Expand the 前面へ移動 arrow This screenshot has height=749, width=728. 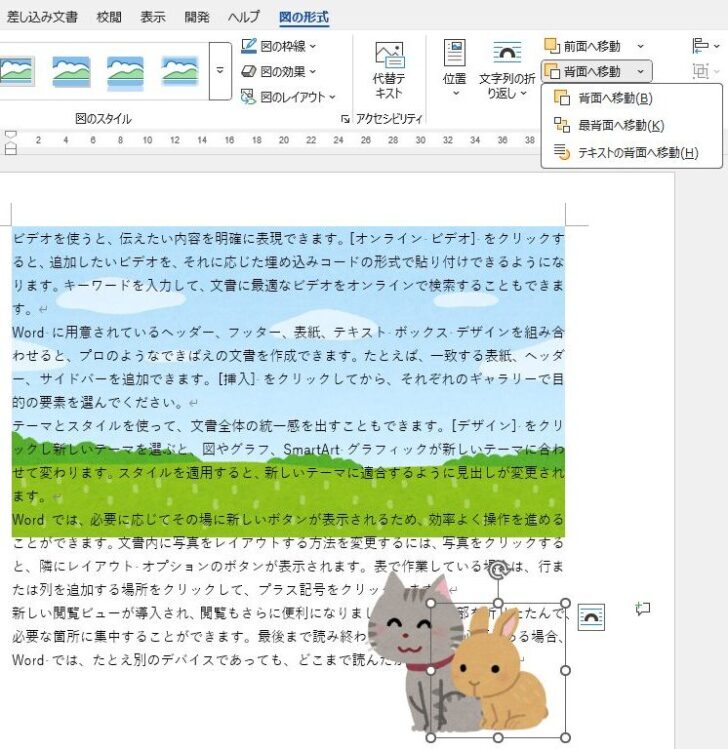point(641,46)
